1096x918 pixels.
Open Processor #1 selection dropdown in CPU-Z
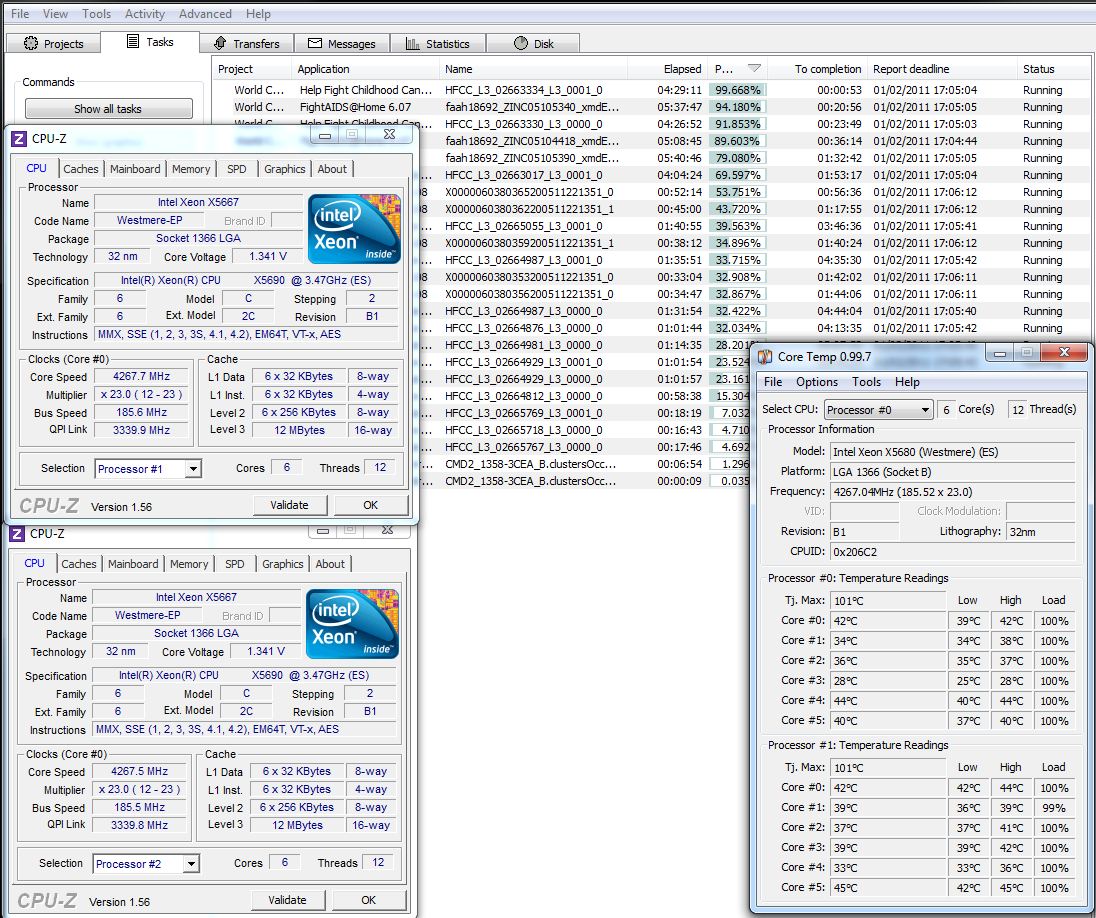pos(194,468)
